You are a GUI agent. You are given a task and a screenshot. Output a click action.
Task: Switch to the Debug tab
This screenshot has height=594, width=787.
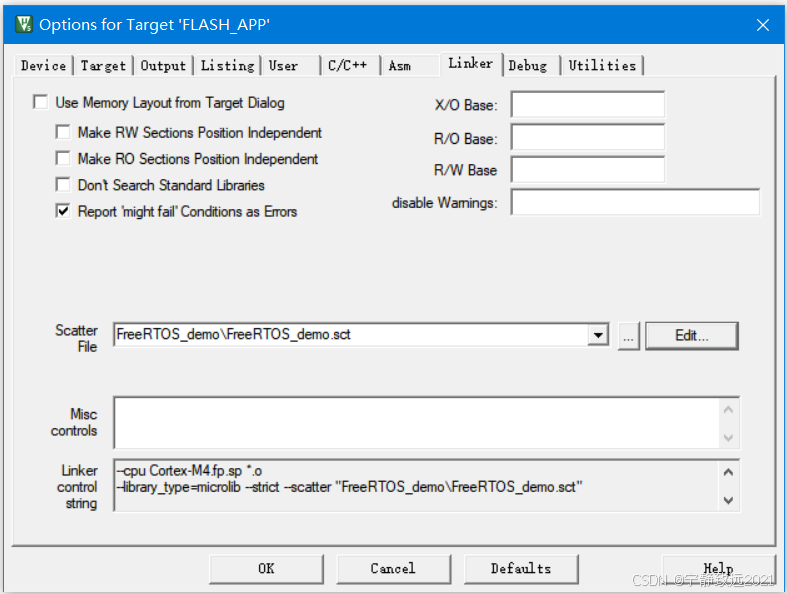(x=531, y=66)
